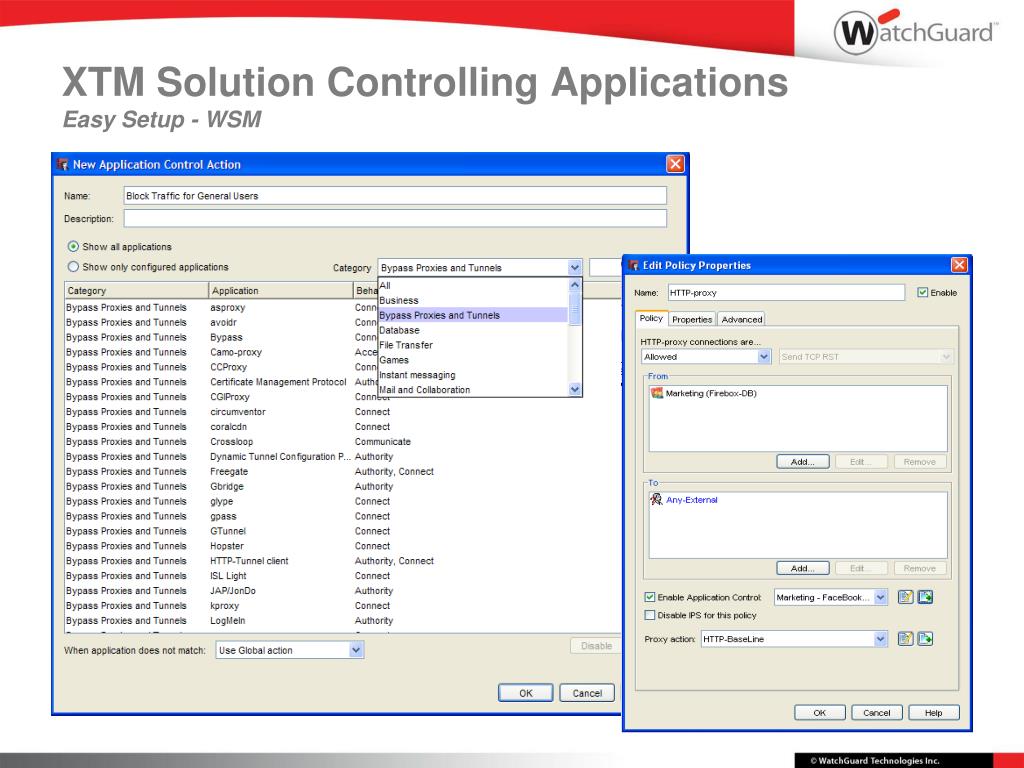Image resolution: width=1024 pixels, height=768 pixels.
Task: Click Edit Policy Properties title bar icon
Action: [x=633, y=265]
